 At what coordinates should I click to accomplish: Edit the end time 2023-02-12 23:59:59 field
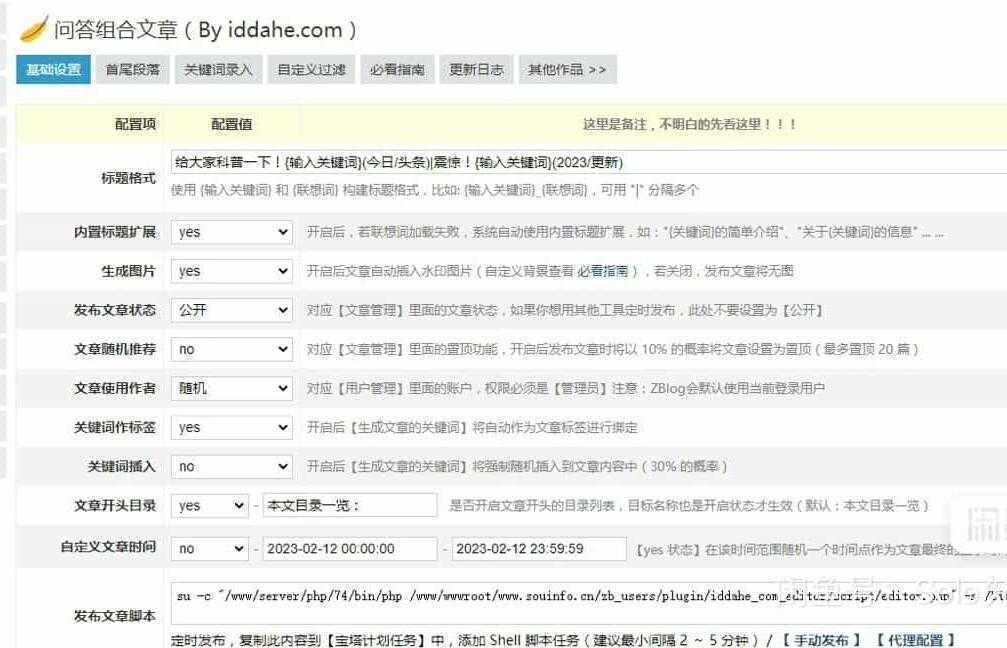point(539,548)
